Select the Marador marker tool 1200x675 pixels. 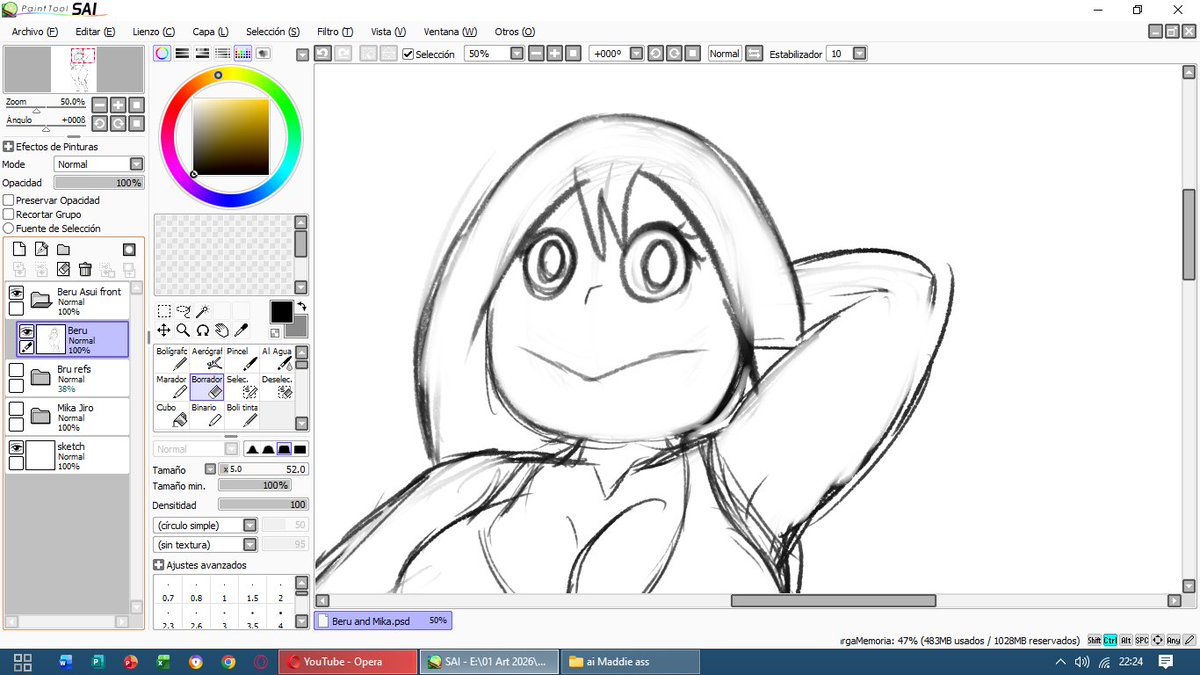click(x=172, y=386)
